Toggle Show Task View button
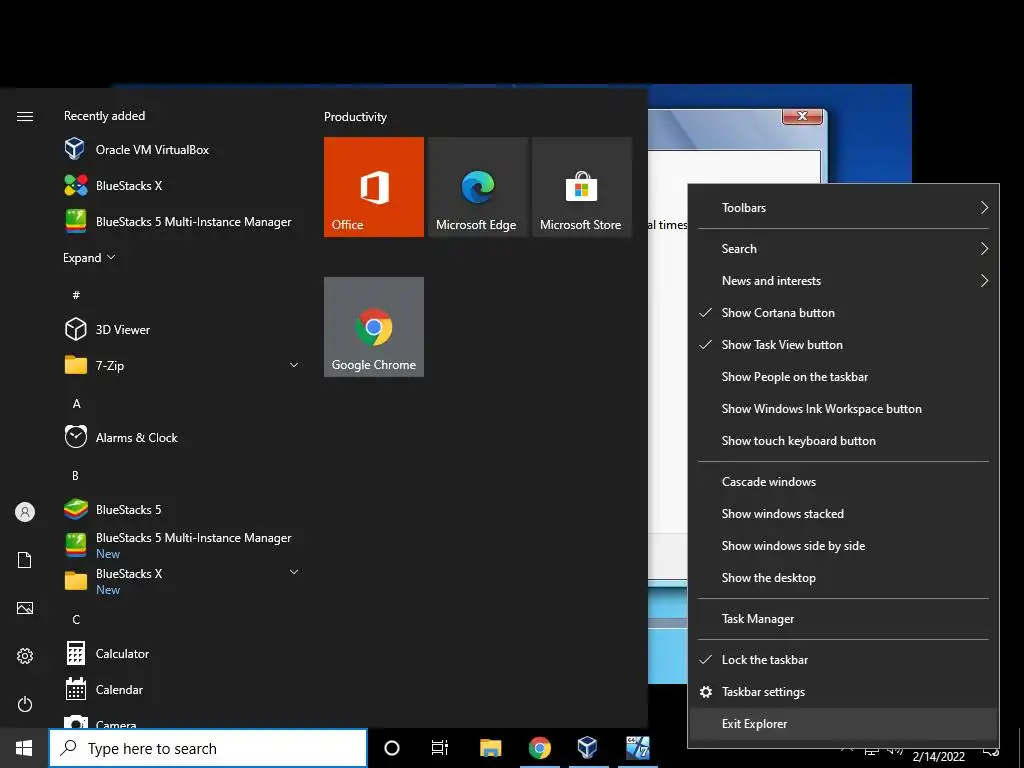This screenshot has height=768, width=1024. click(x=843, y=345)
